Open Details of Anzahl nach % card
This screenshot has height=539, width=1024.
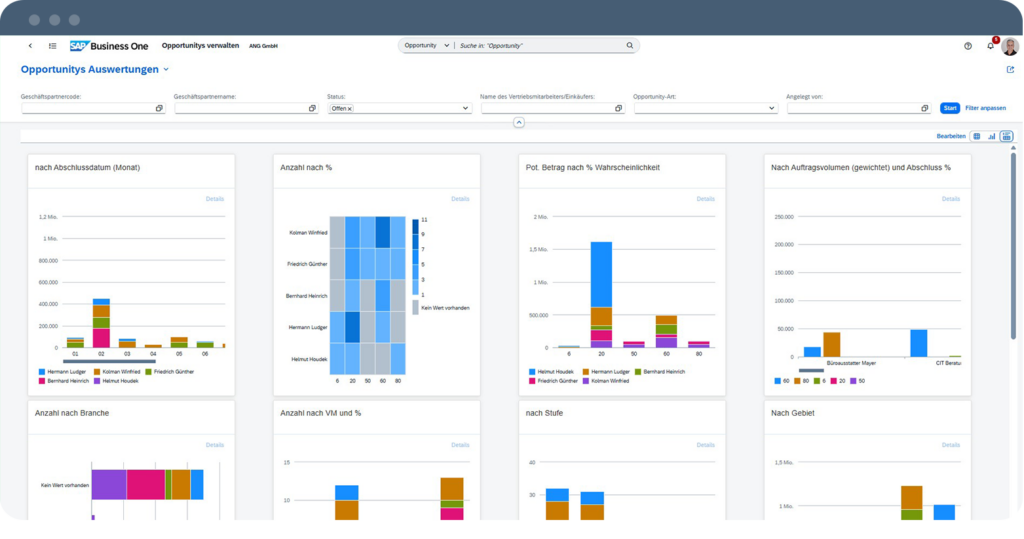click(x=460, y=199)
